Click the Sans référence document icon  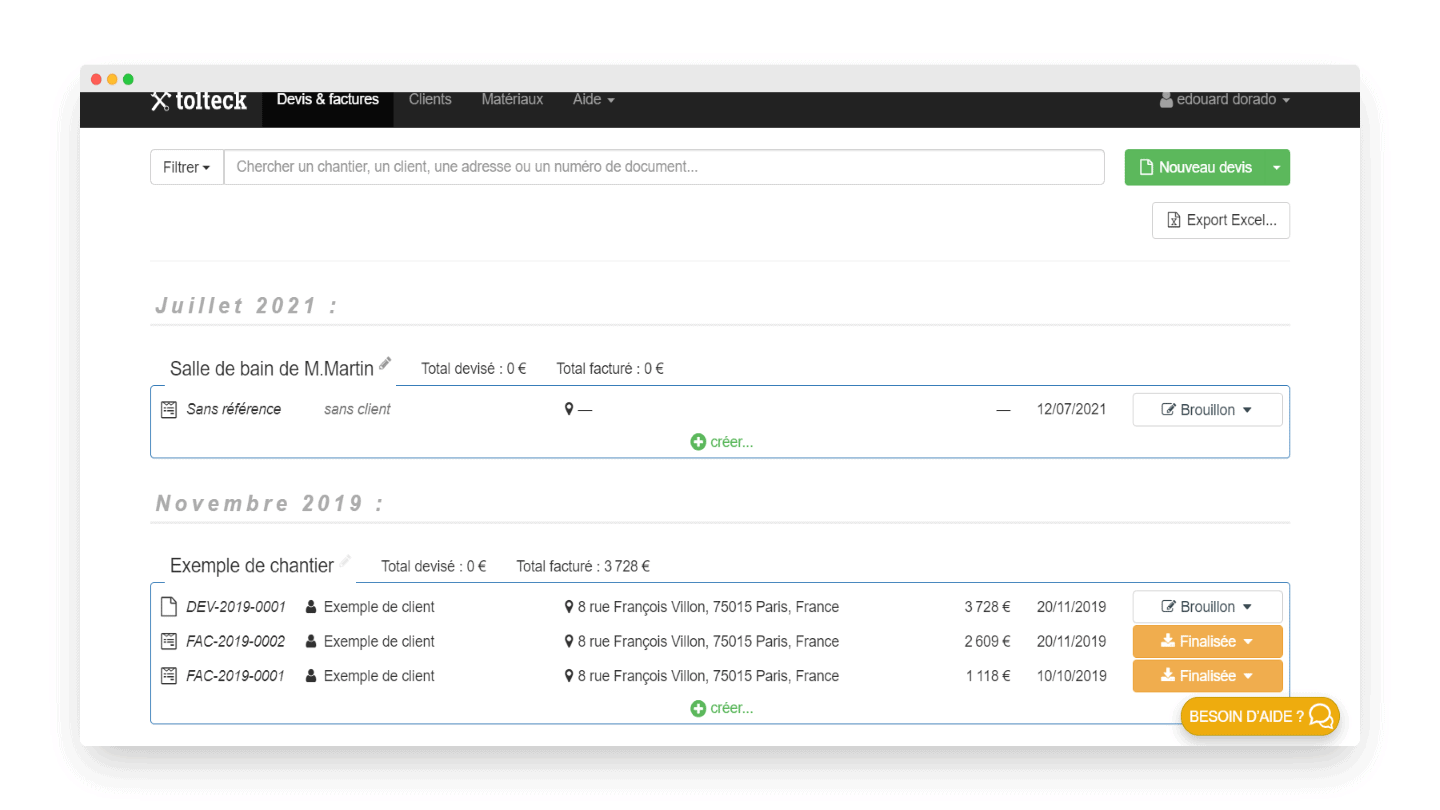[x=169, y=409]
